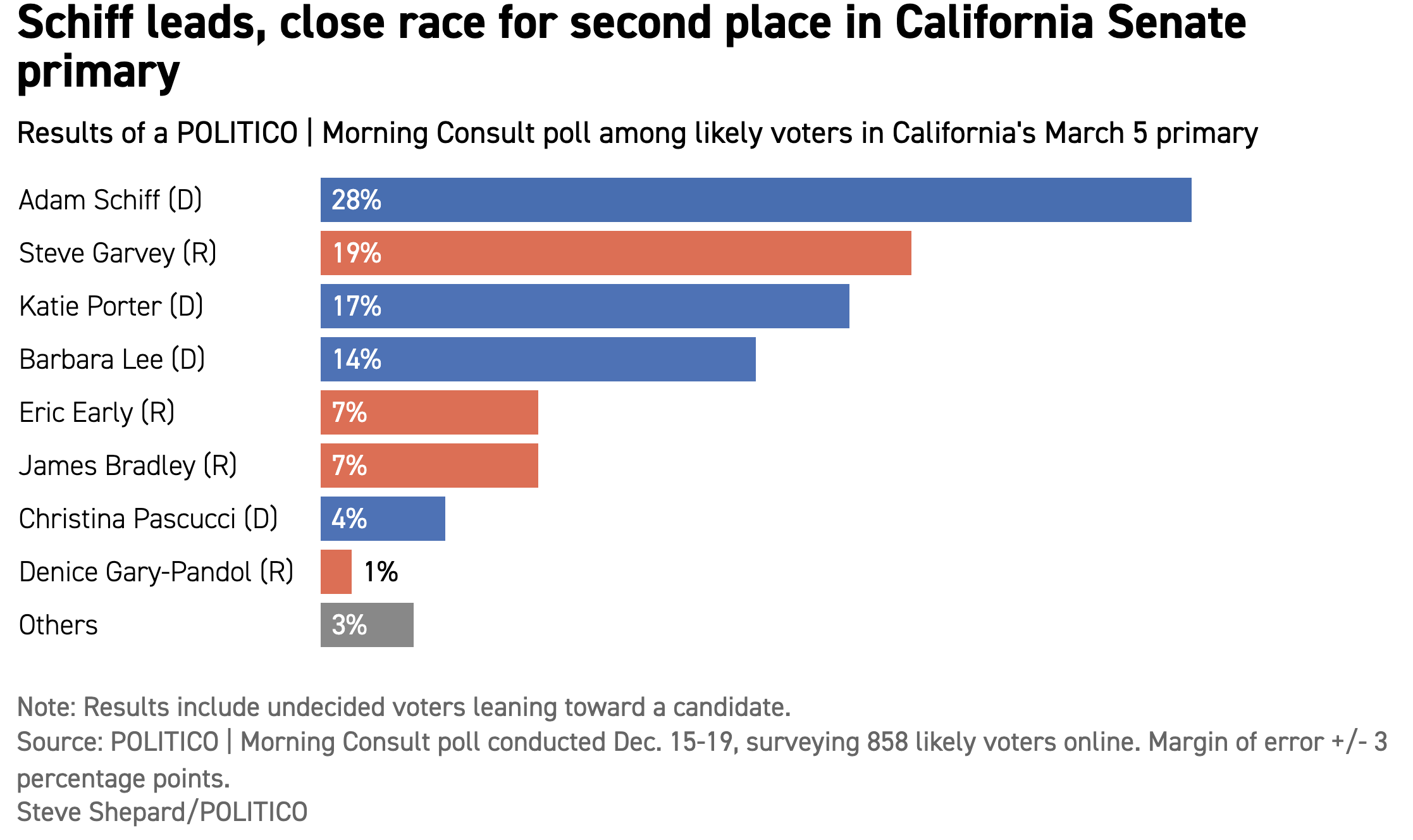Image resolution: width=1413 pixels, height=840 pixels.
Task: Select the Denice Gary-Pandol (R) label
Action: click(x=156, y=572)
